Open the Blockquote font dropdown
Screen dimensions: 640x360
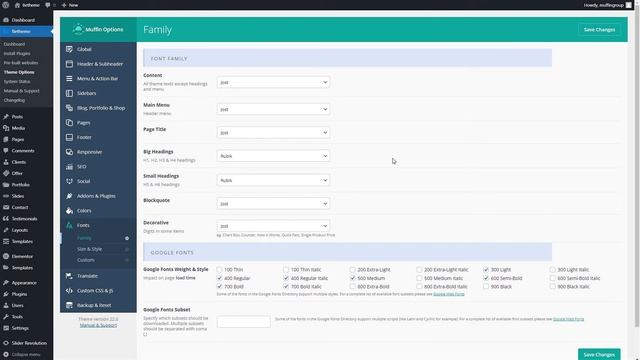(x=273, y=203)
